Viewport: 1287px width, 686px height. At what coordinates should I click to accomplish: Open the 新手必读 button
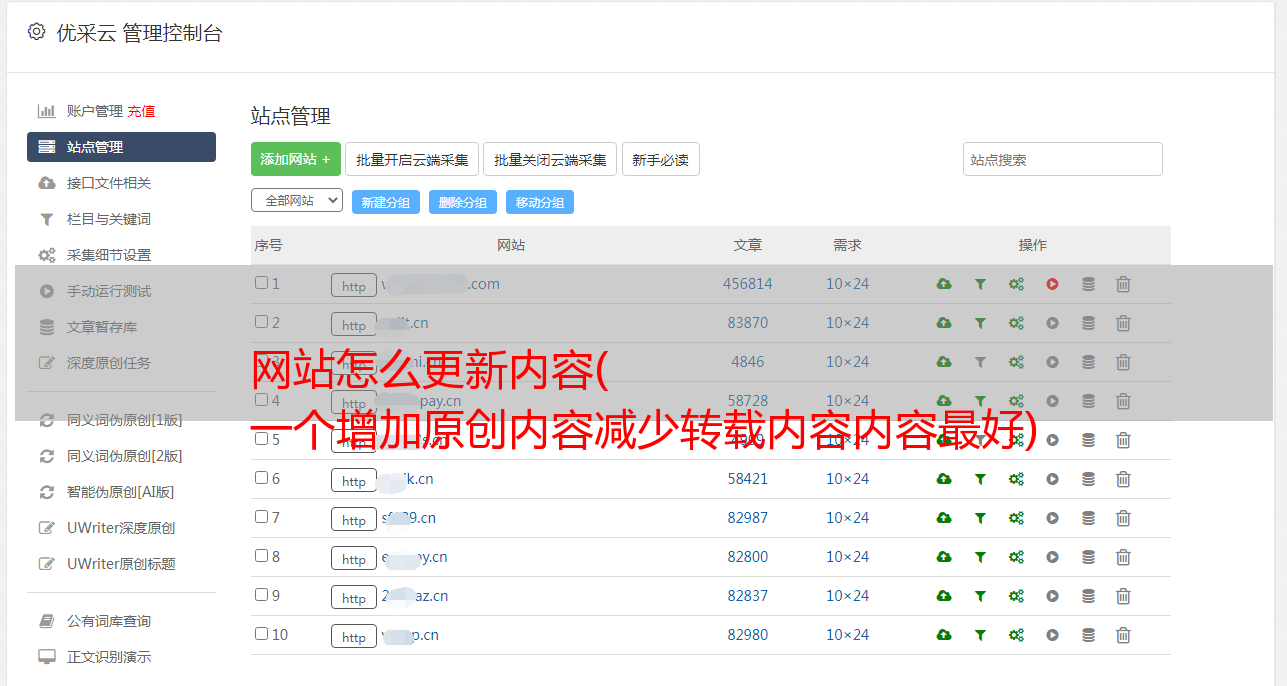click(661, 159)
